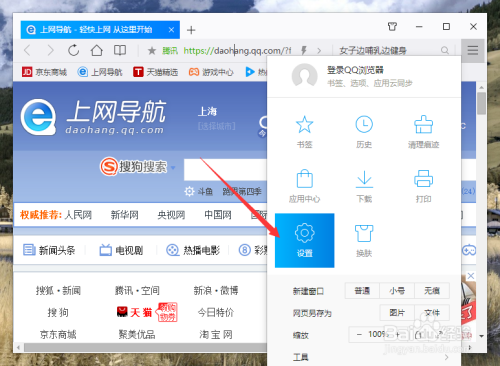Save the page as file (文件)
This screenshot has width=500, height=366.
click(x=432, y=313)
